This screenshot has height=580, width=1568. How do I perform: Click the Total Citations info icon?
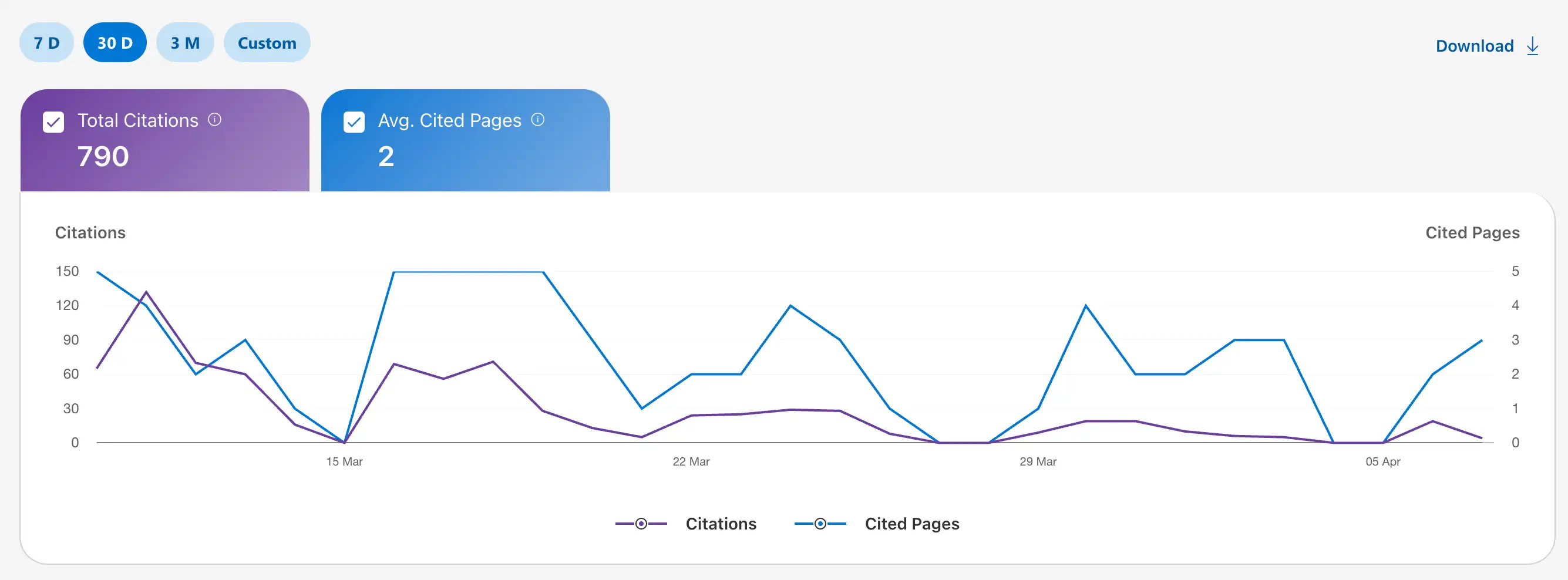[x=214, y=120]
